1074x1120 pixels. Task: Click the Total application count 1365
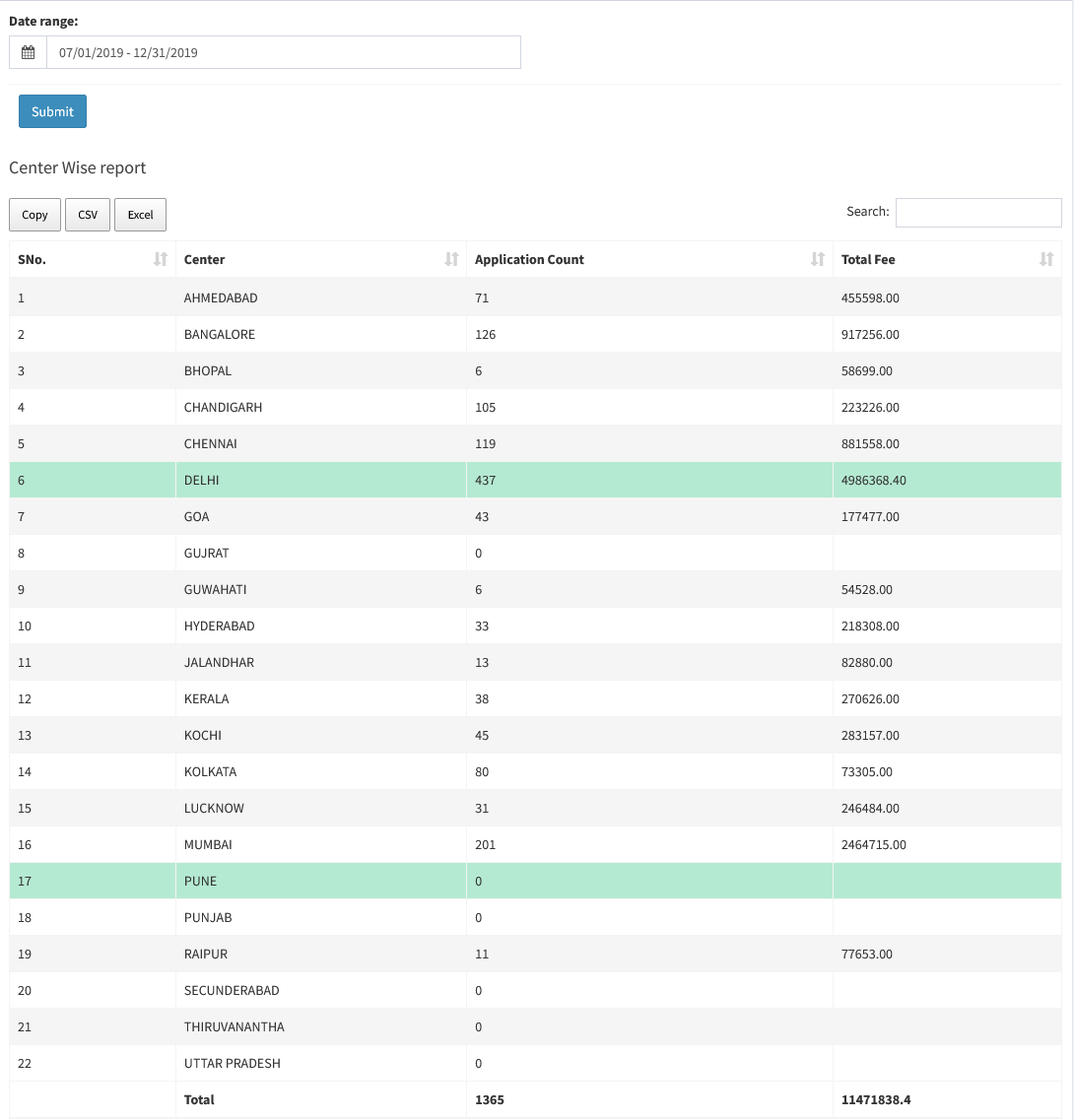coord(490,1099)
